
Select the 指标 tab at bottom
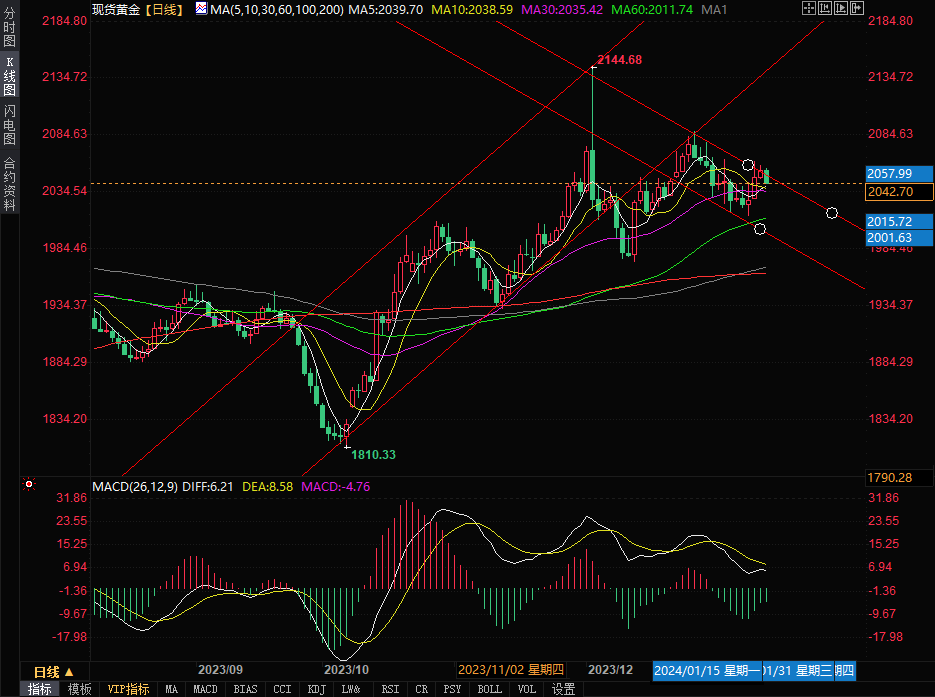(x=40, y=689)
